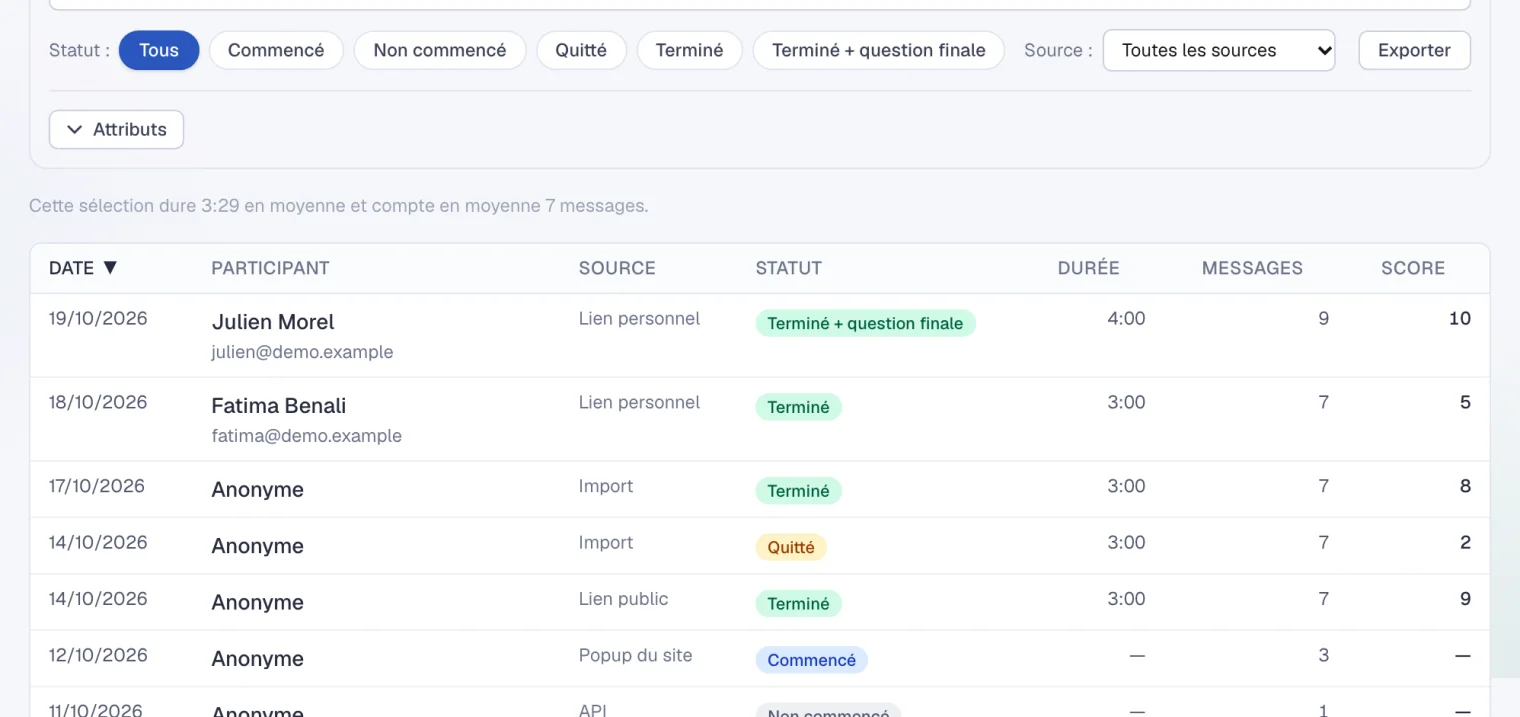
Task: Click the score 10 in Julien's row
Action: click(x=1460, y=319)
